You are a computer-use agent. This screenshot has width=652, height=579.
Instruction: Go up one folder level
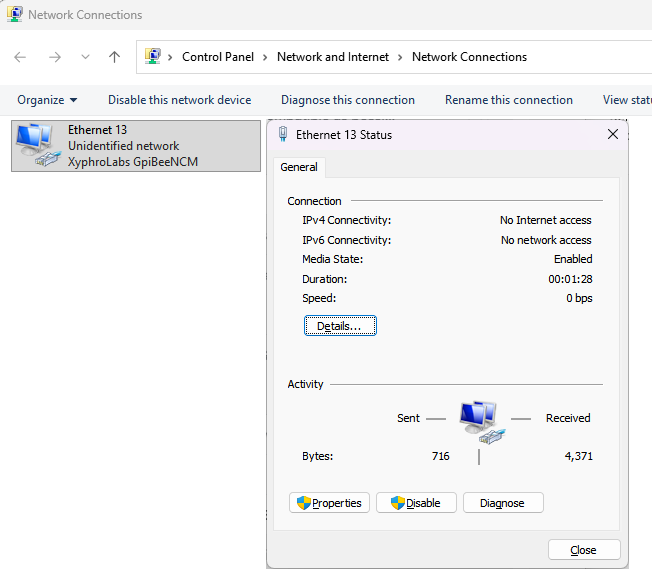pos(114,57)
